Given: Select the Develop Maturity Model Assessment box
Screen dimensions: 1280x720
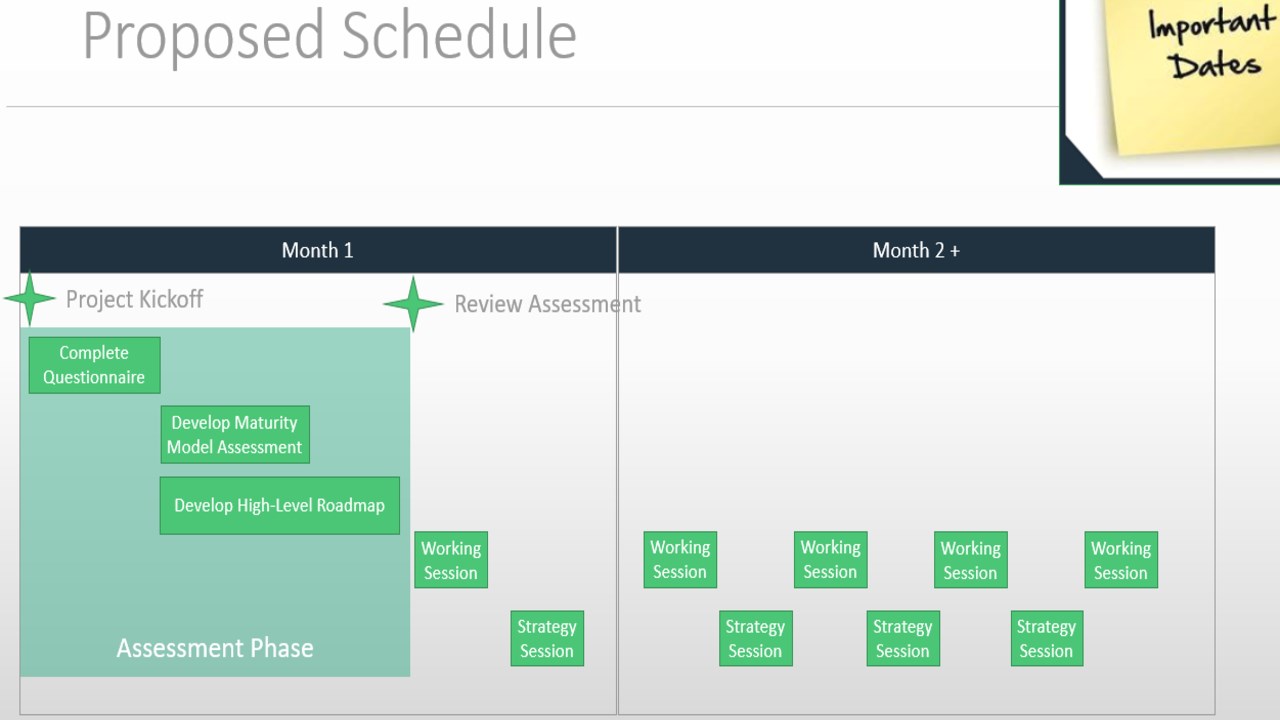Looking at the screenshot, I should [x=235, y=435].
